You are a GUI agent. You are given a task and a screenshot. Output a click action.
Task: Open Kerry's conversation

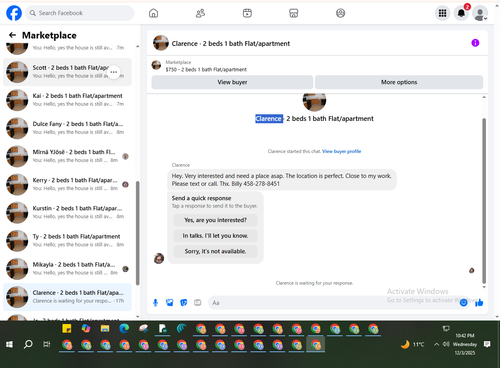67,184
